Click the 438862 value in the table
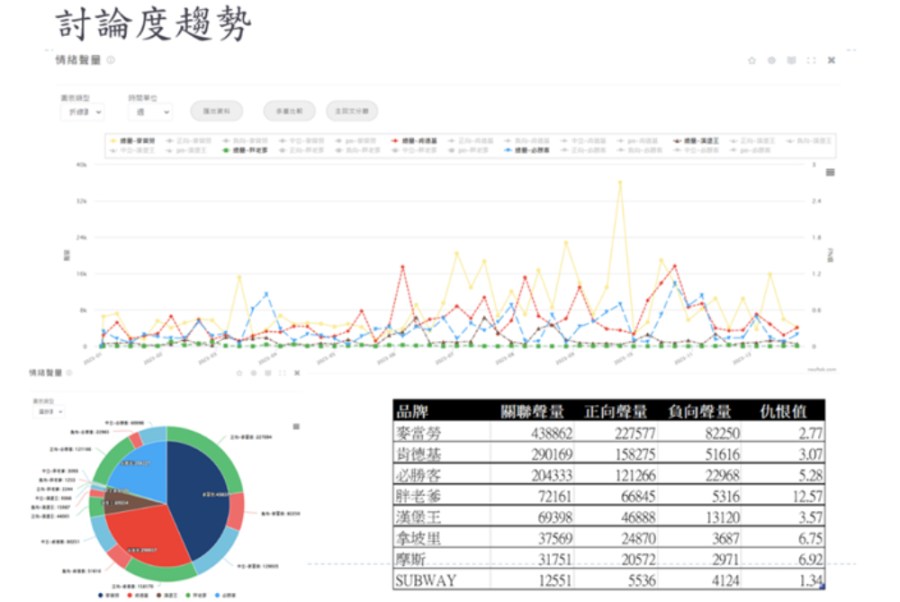This screenshot has height=602, width=900. point(552,433)
